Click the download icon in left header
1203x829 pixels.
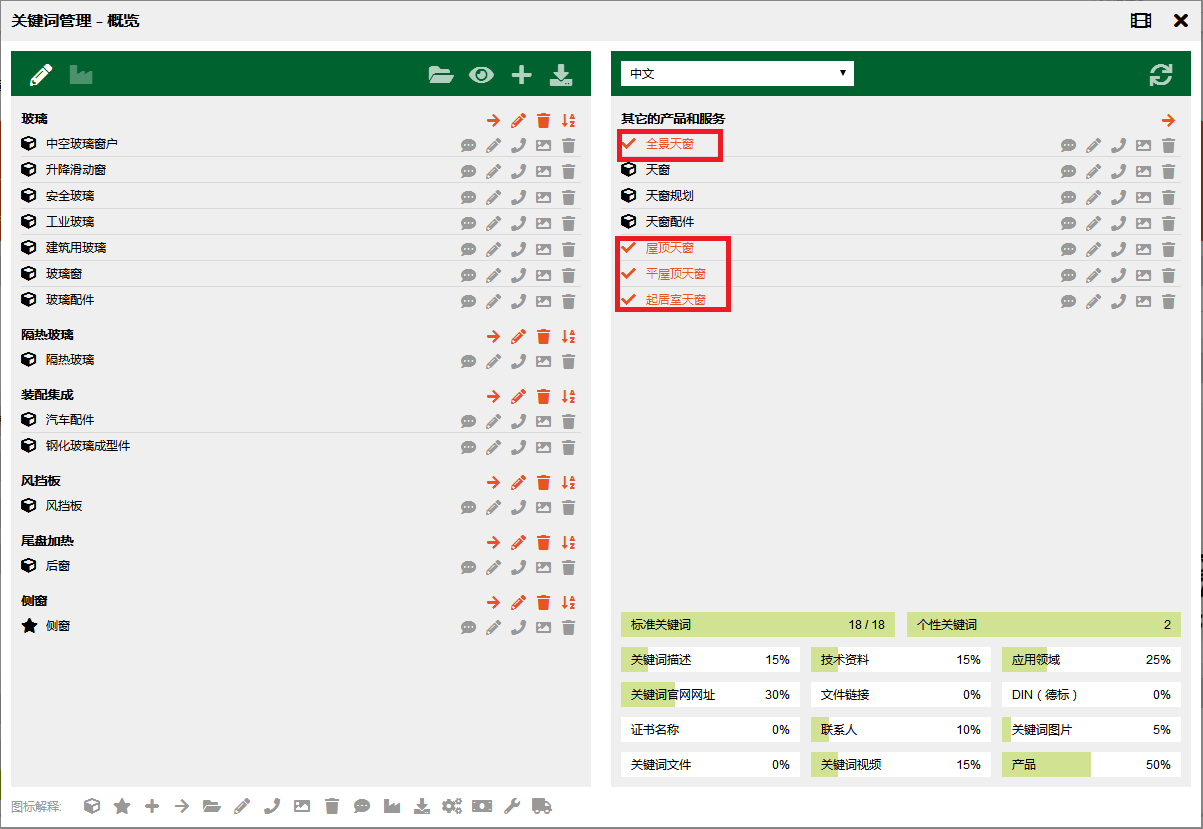coord(561,74)
